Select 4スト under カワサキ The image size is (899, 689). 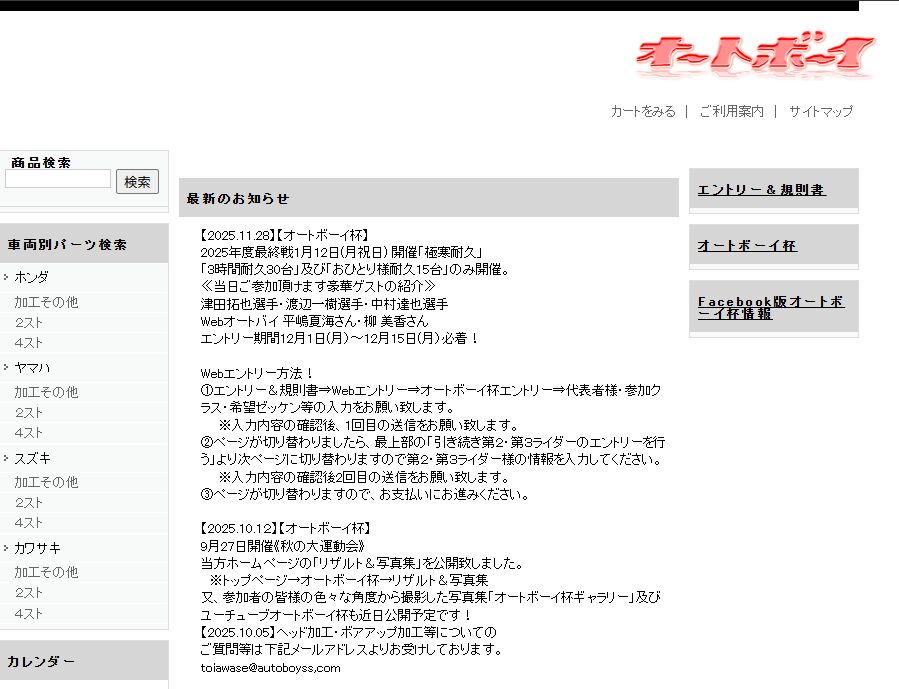pyautogui.click(x=29, y=613)
